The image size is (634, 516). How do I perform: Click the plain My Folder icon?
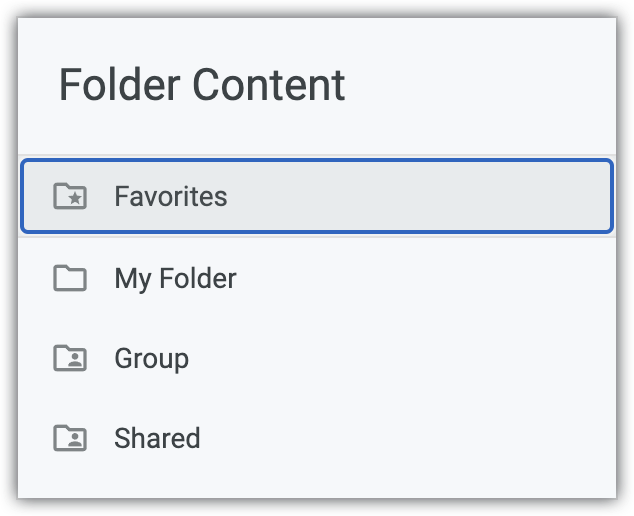pos(70,277)
